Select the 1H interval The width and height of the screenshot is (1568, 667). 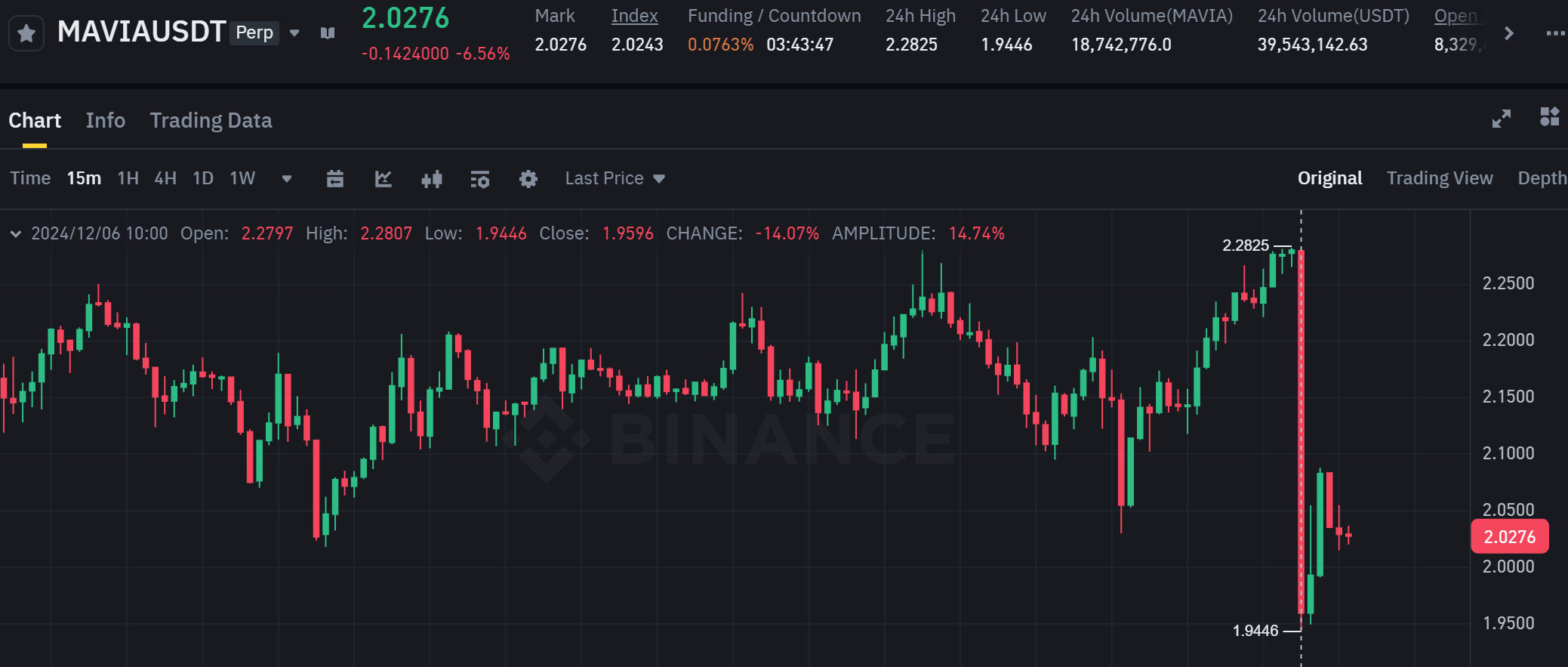pyautogui.click(x=128, y=178)
